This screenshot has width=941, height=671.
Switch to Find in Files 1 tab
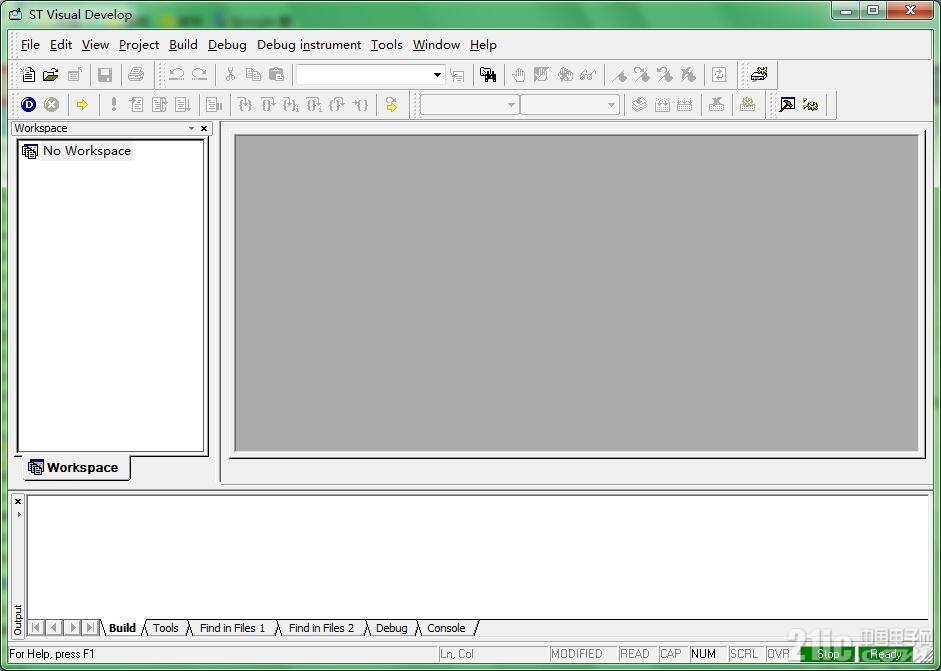(232, 628)
